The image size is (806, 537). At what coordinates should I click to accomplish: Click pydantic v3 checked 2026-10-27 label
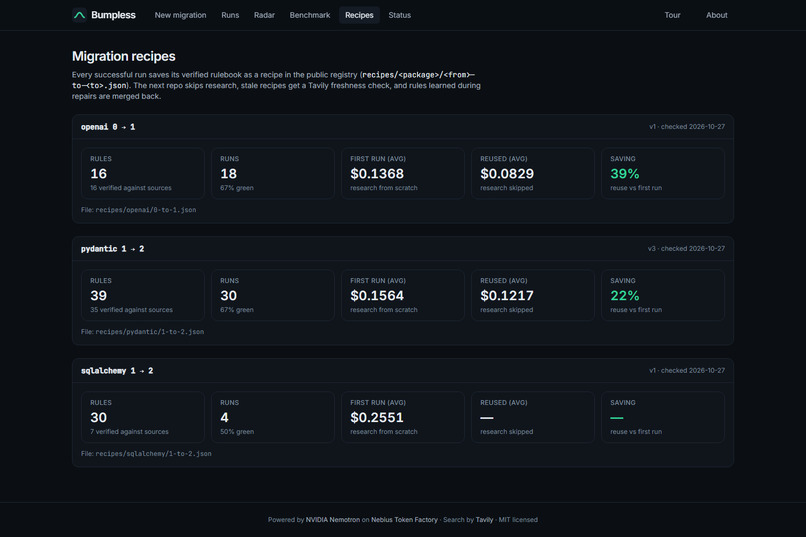point(686,248)
